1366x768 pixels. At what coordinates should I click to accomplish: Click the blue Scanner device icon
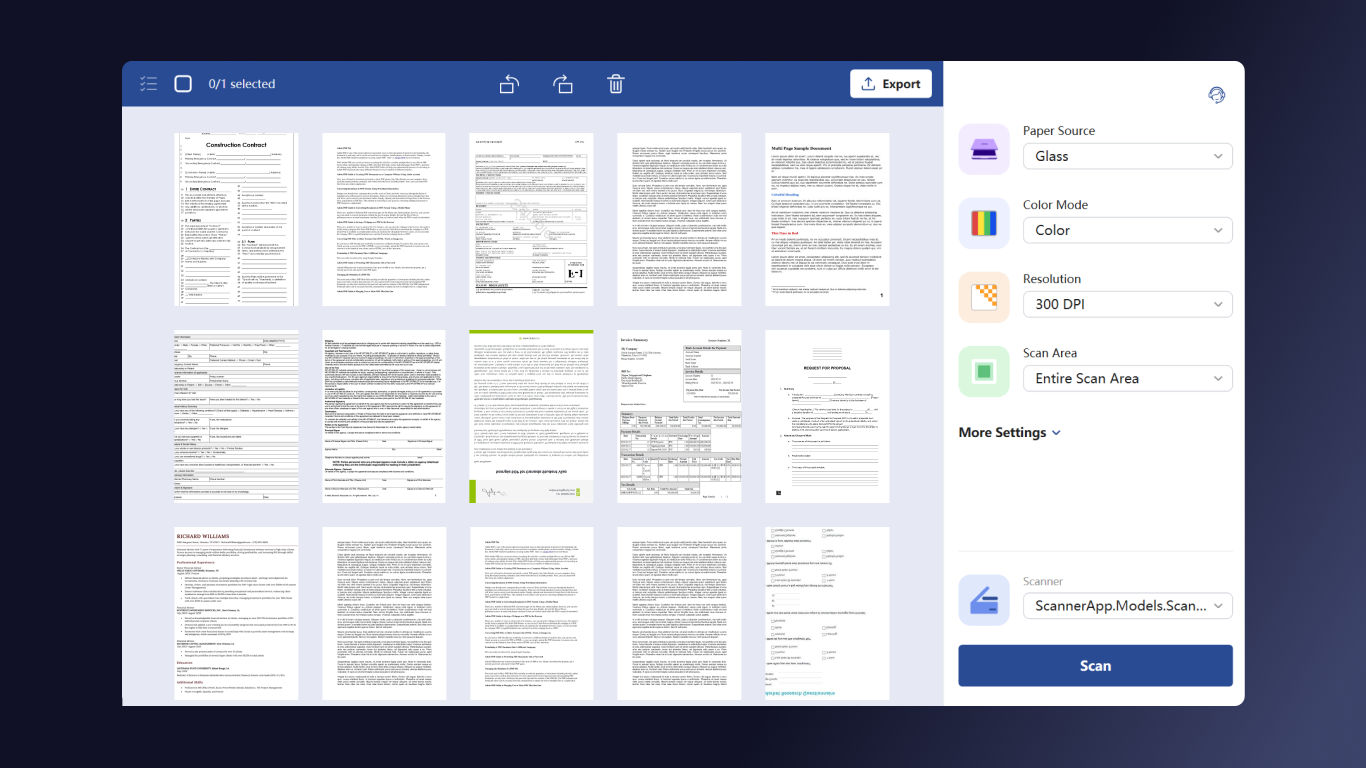984,599
